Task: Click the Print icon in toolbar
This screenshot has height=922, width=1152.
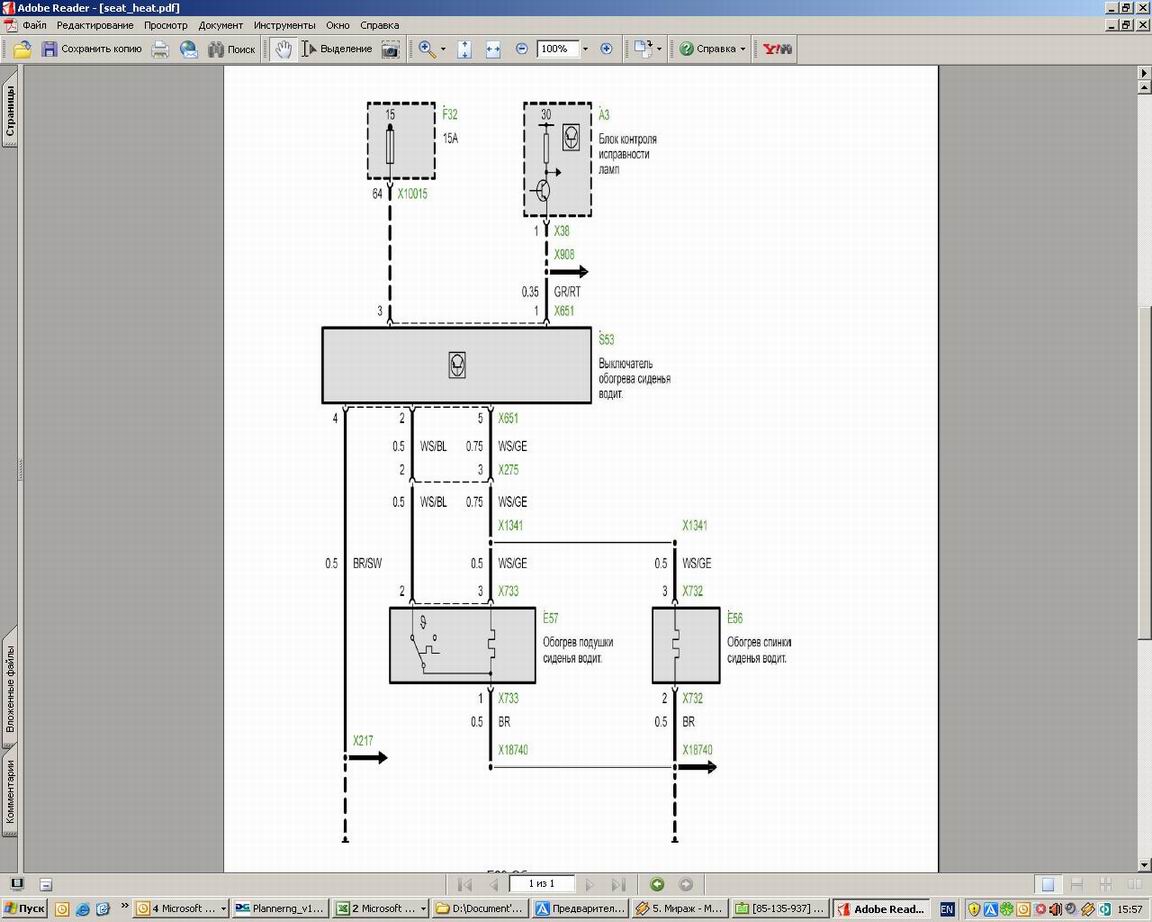Action: 160,49
